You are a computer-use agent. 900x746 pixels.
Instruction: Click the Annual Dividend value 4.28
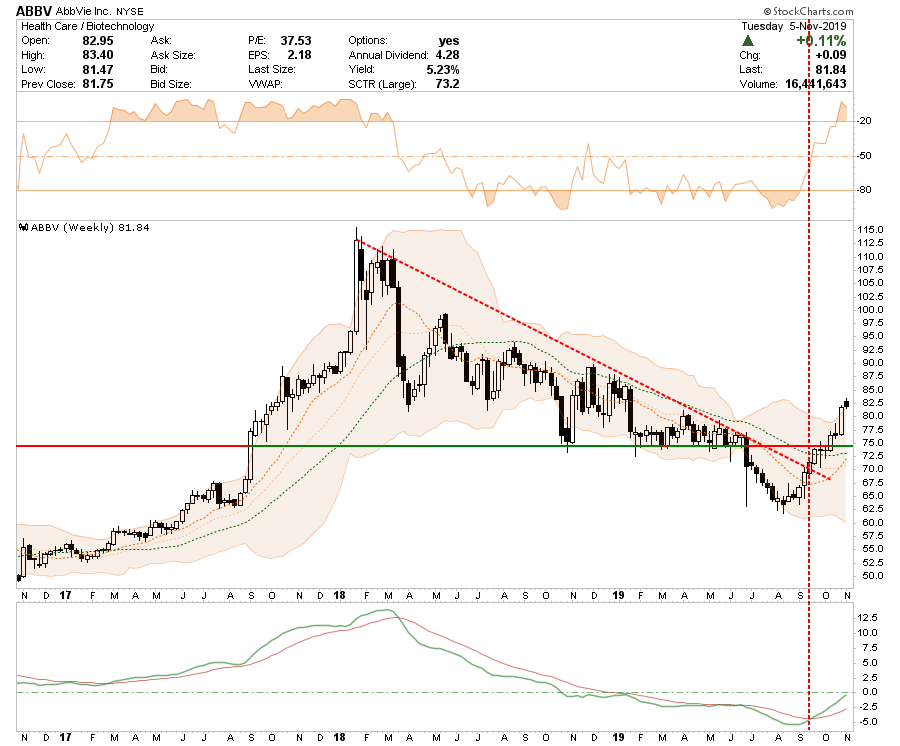tap(447, 55)
